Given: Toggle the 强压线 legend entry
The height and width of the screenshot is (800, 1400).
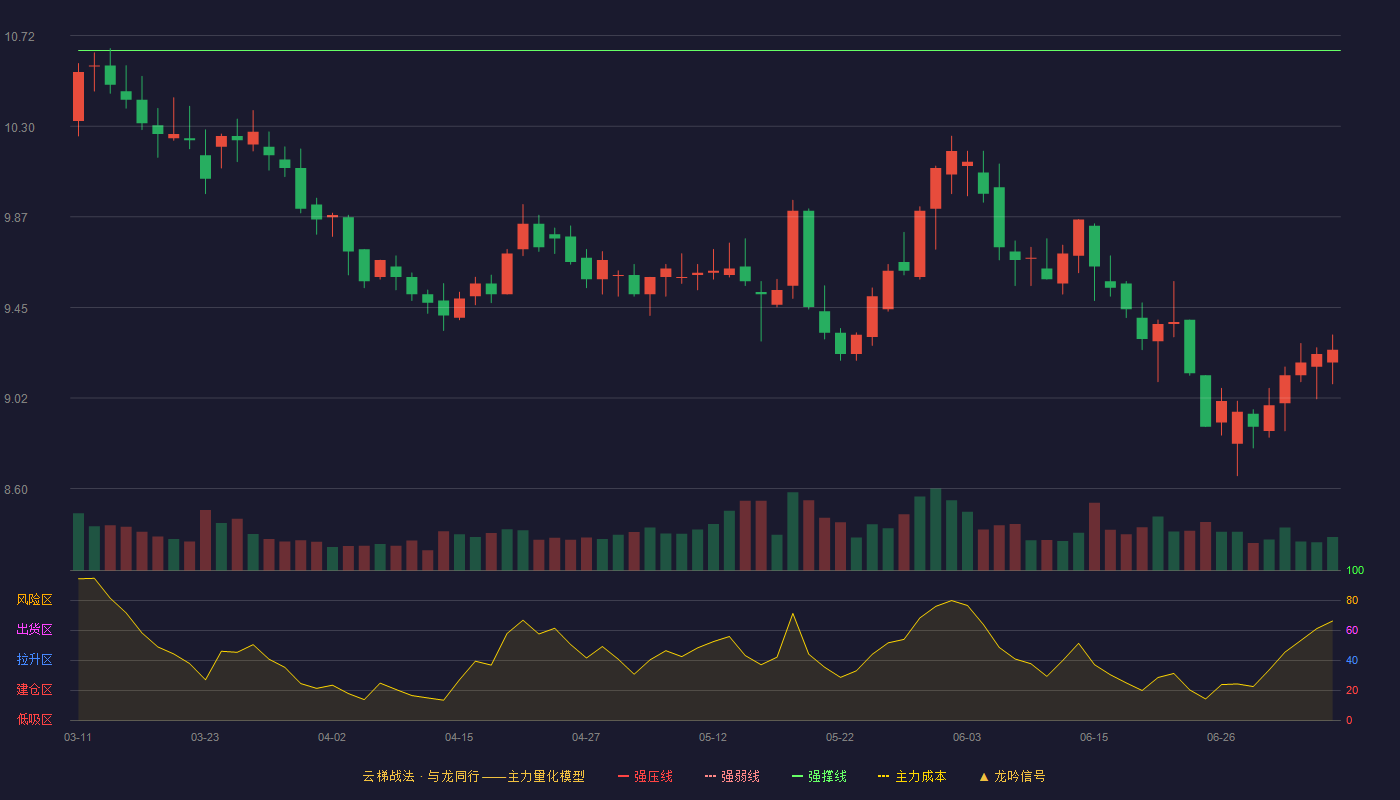Looking at the screenshot, I should click(645, 776).
